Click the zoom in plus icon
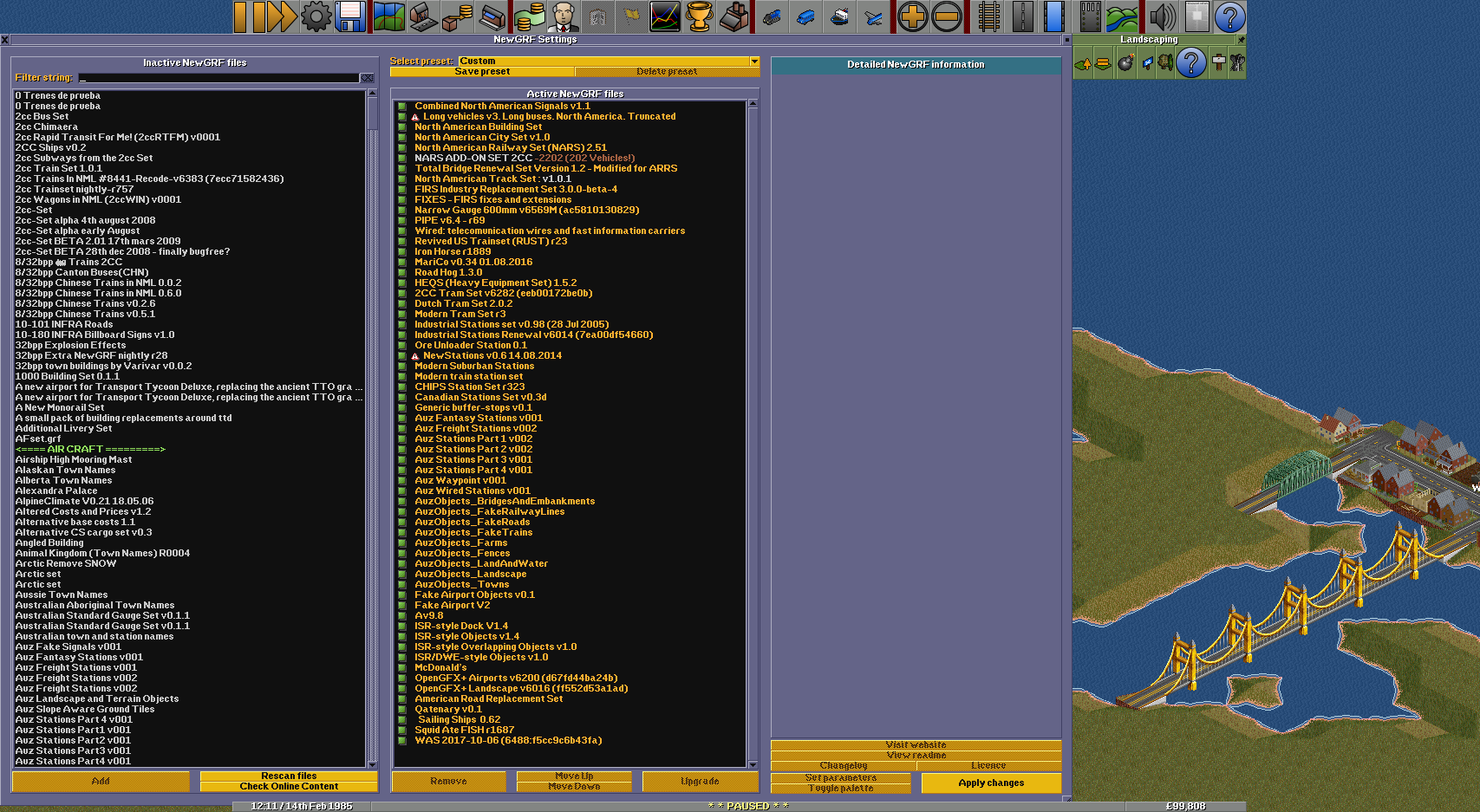Image resolution: width=1480 pixels, height=812 pixels. [912, 16]
